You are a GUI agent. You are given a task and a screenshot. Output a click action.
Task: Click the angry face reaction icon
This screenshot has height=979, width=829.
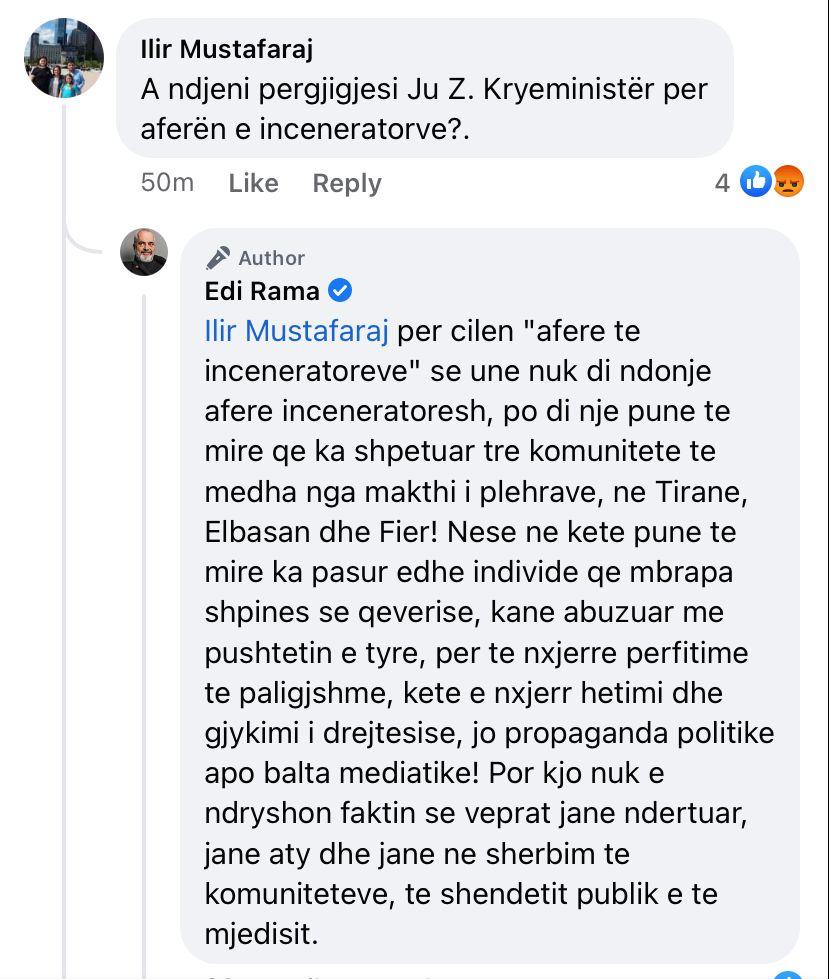[789, 182]
